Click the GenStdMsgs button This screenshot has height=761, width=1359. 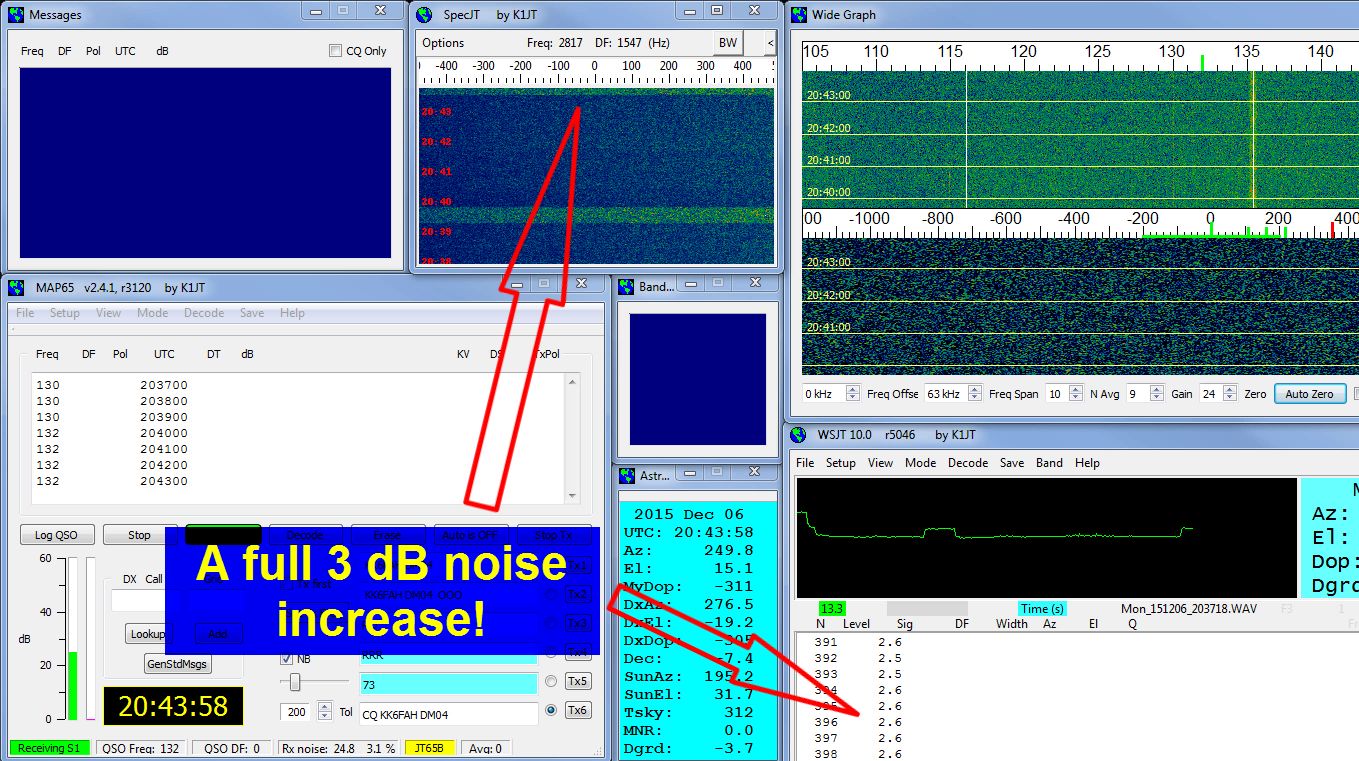(x=178, y=664)
